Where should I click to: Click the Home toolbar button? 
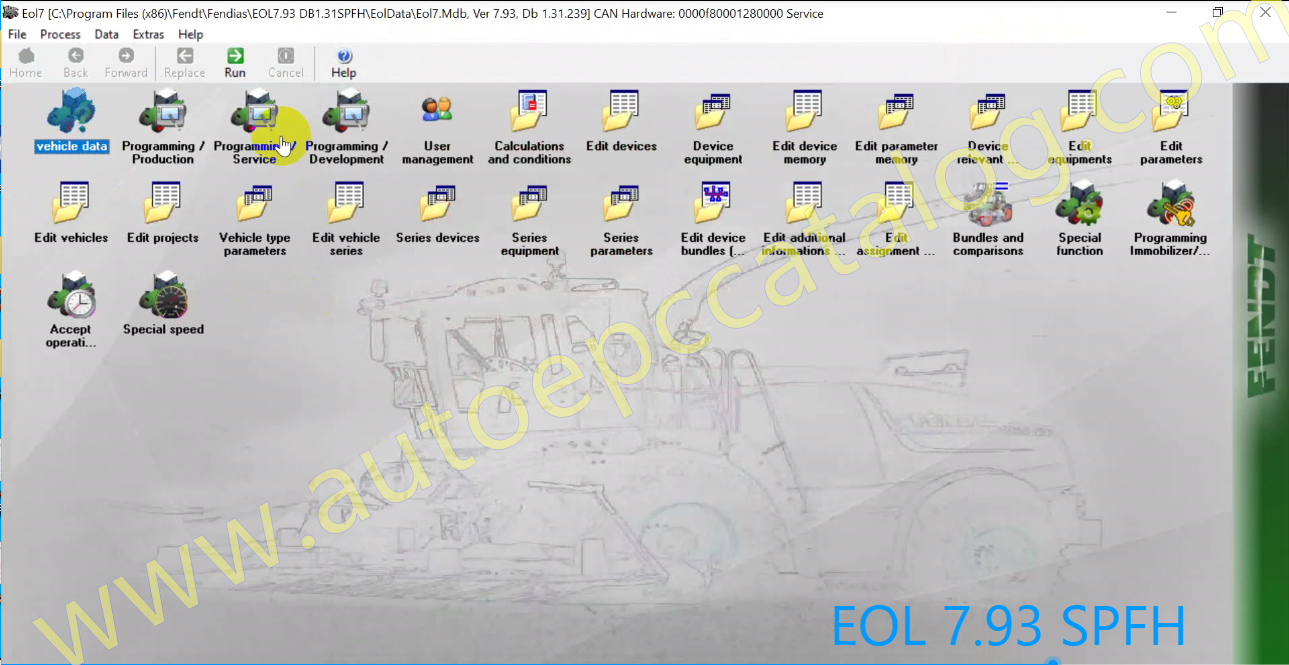coord(26,63)
